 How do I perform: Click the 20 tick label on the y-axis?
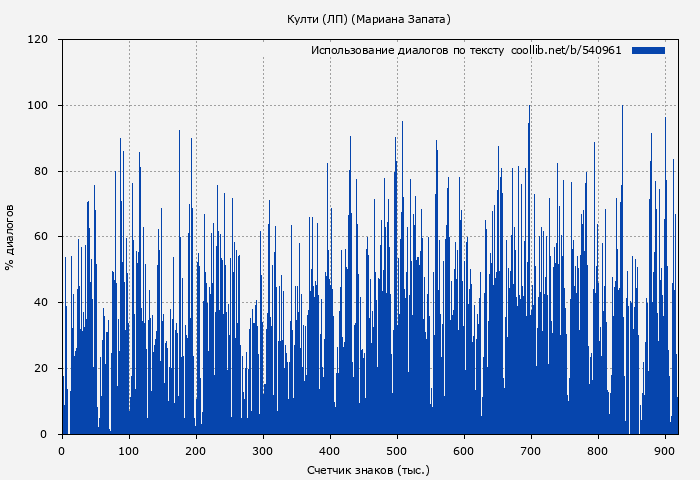pyautogui.click(x=41, y=369)
